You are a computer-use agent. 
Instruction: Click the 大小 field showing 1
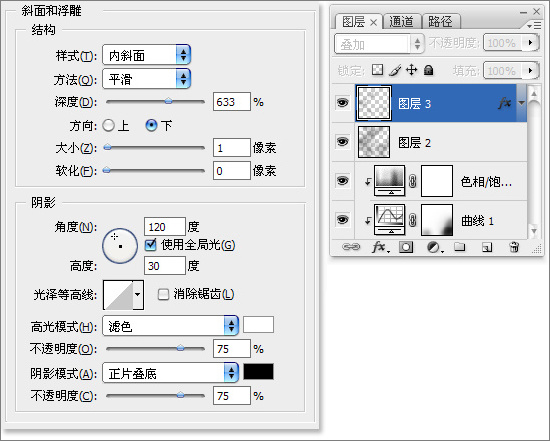[x=232, y=147]
